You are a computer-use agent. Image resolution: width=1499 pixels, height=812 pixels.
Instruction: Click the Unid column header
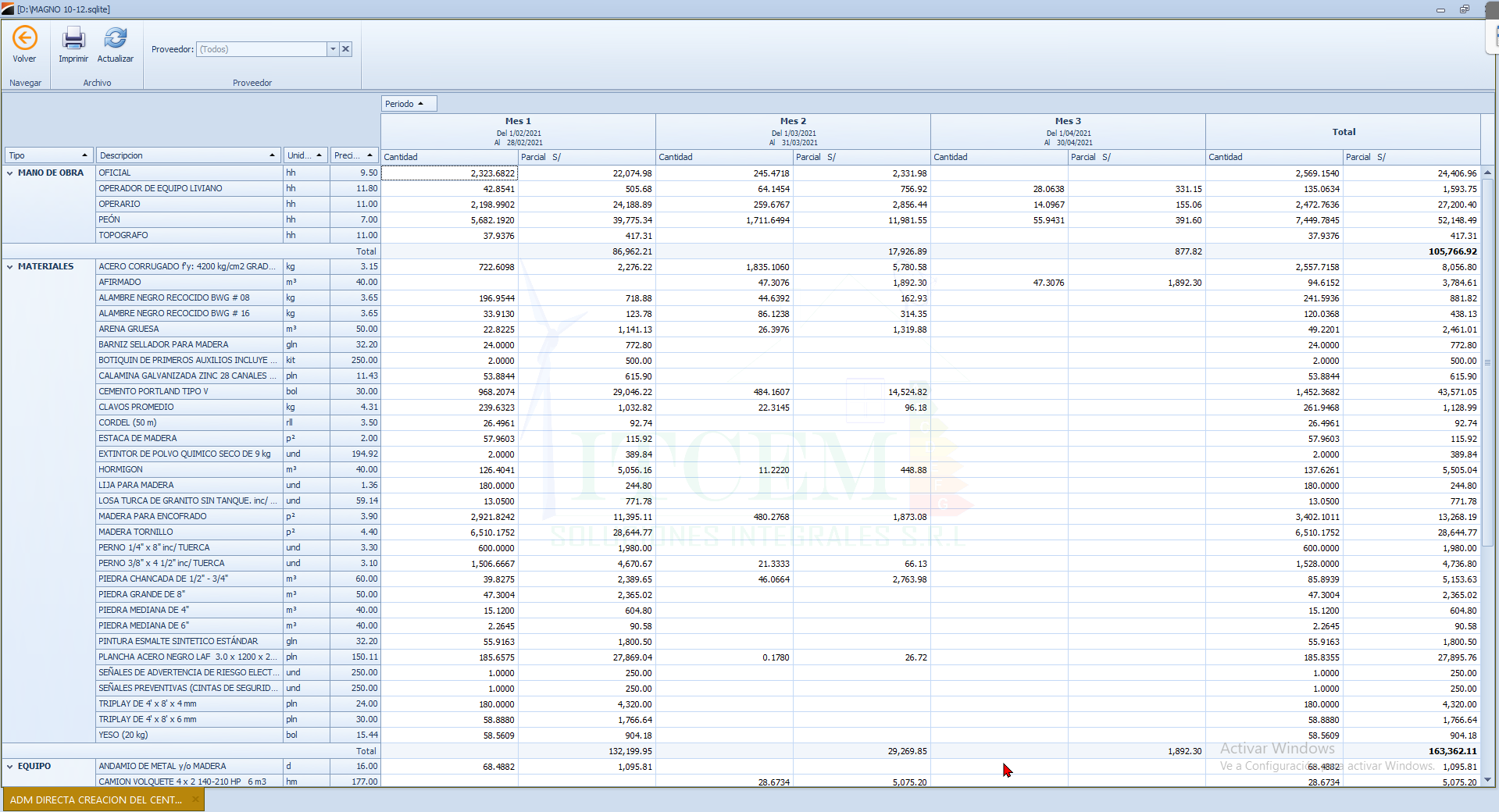305,155
